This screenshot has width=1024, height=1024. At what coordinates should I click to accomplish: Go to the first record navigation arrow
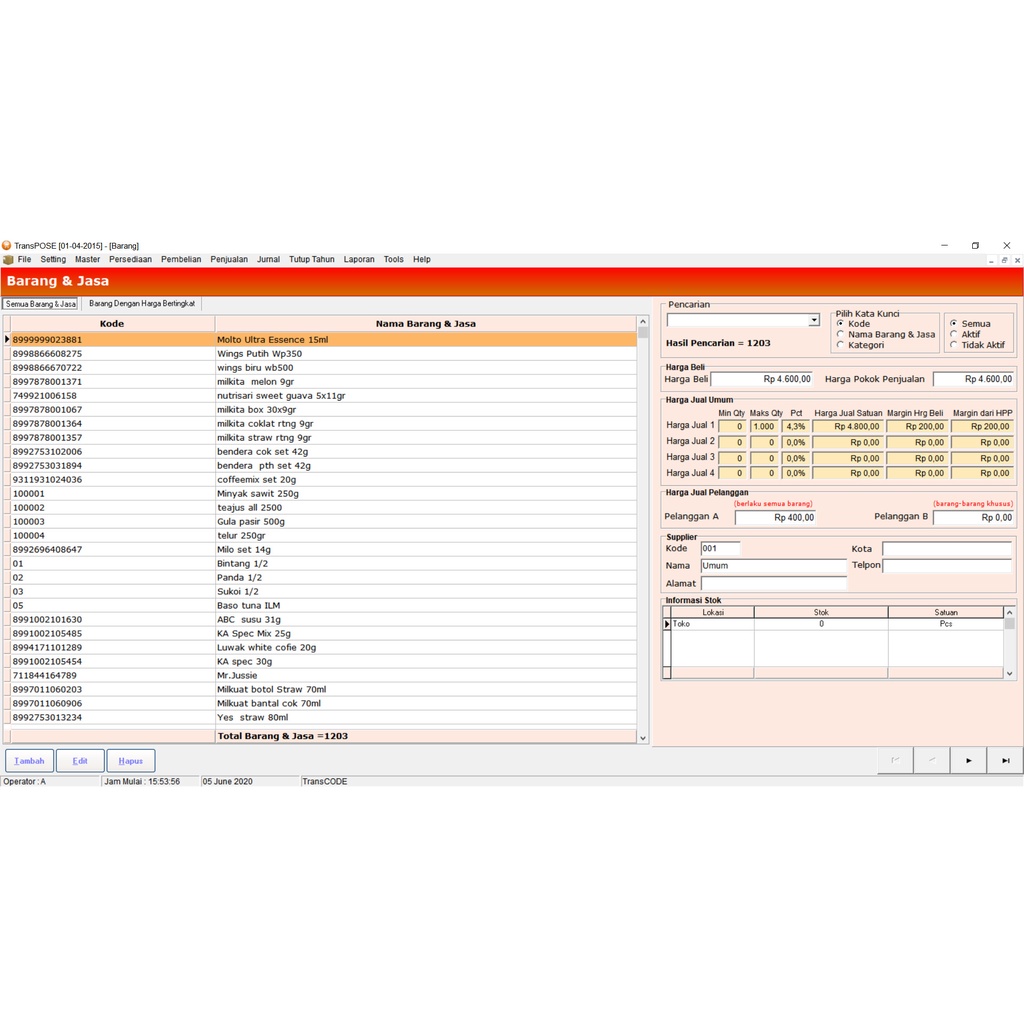pos(895,760)
